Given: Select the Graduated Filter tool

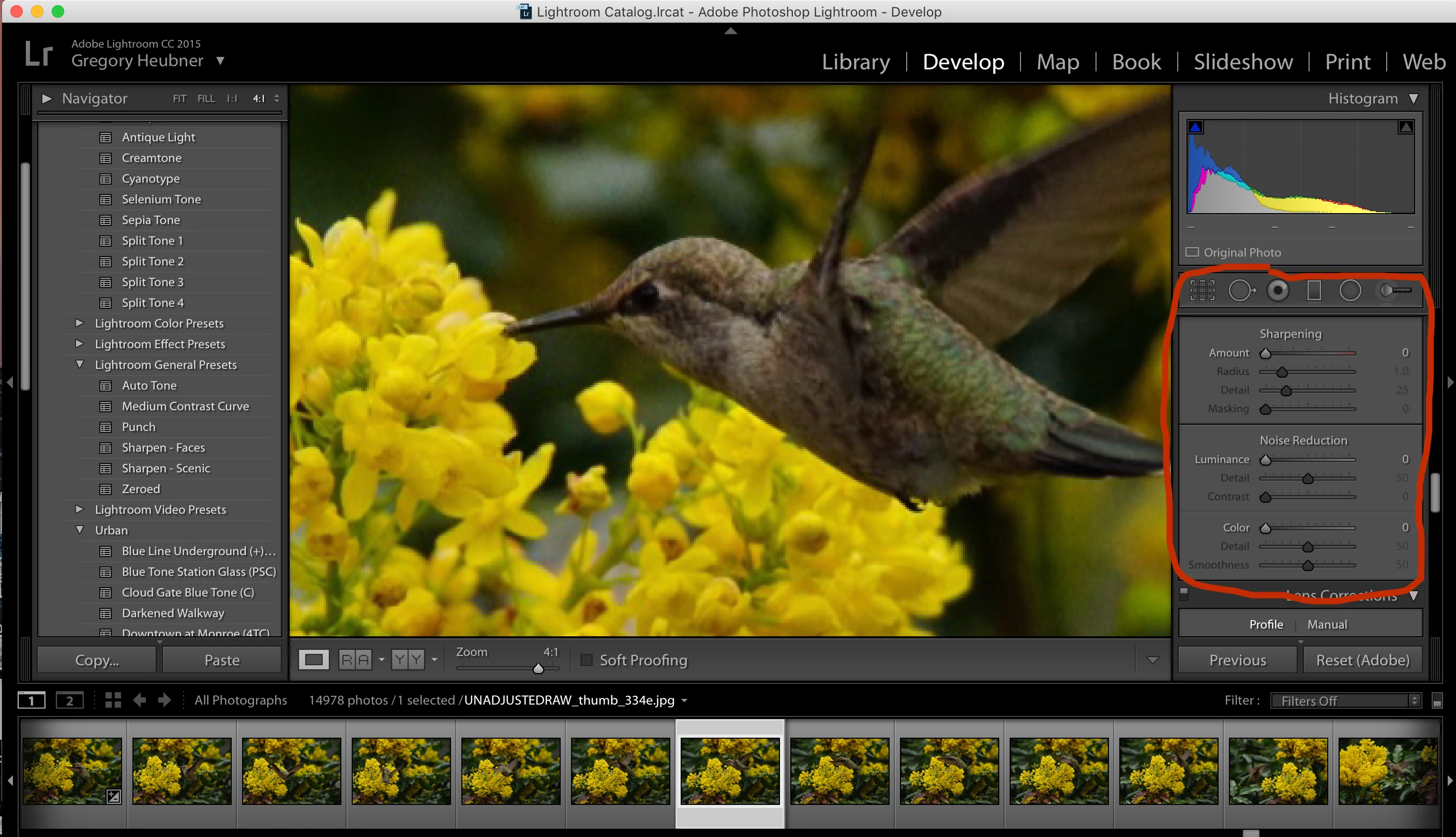Looking at the screenshot, I should (1313, 290).
